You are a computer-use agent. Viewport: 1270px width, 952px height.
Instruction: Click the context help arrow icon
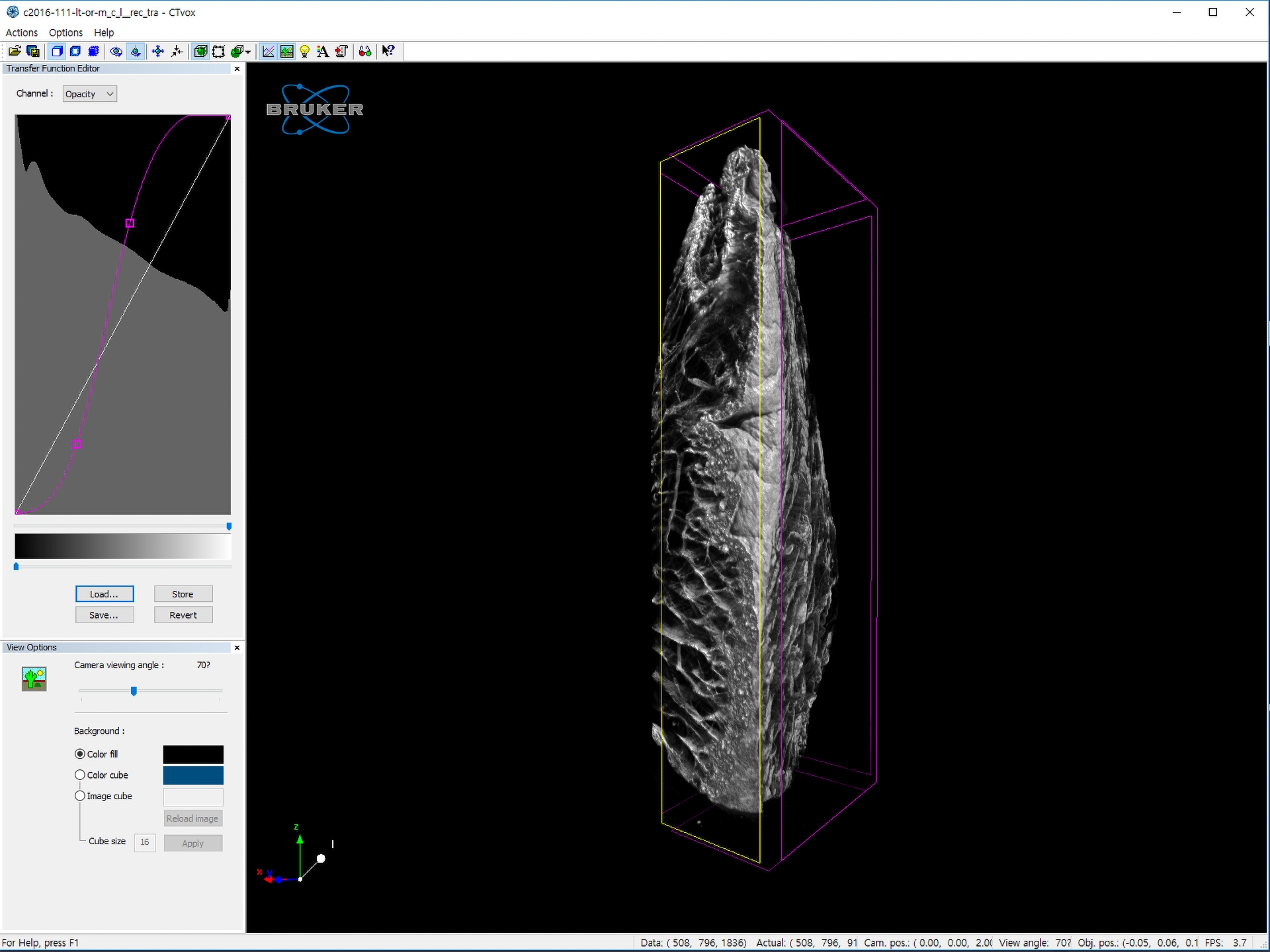point(388,51)
